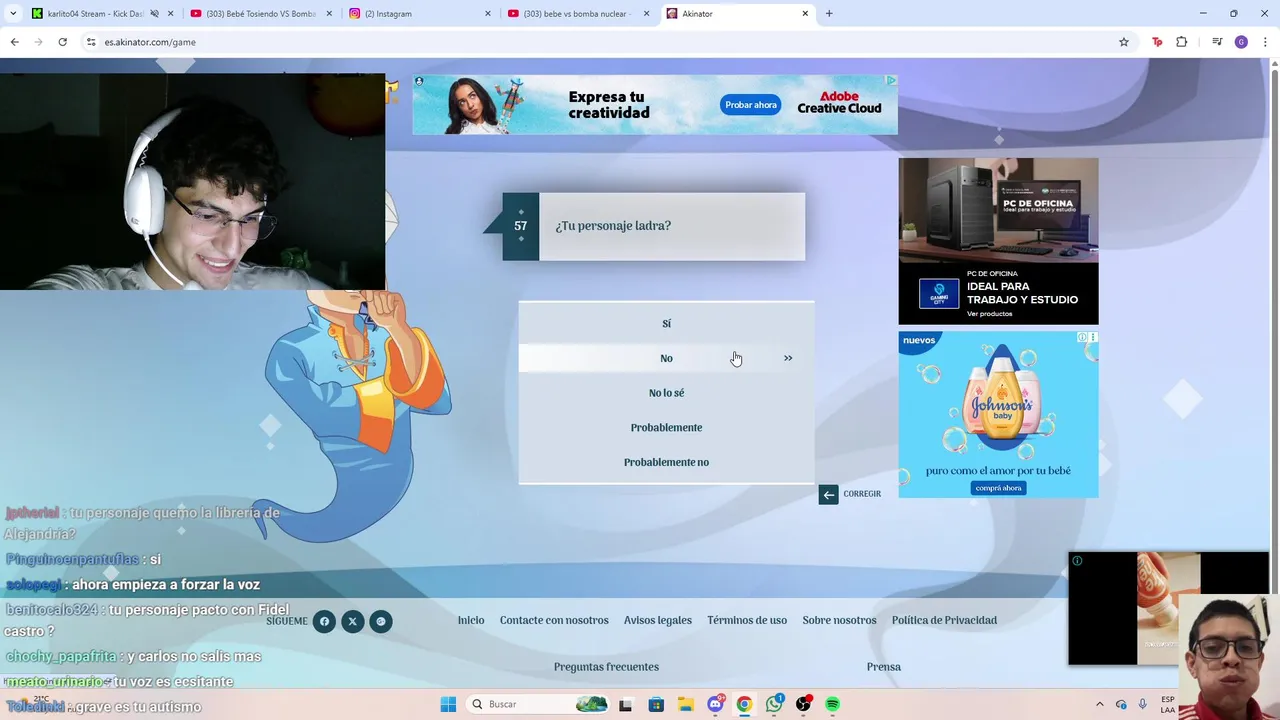The height and width of the screenshot is (720, 1280).
Task: Open "Términos de uso" link
Action: coord(747,620)
